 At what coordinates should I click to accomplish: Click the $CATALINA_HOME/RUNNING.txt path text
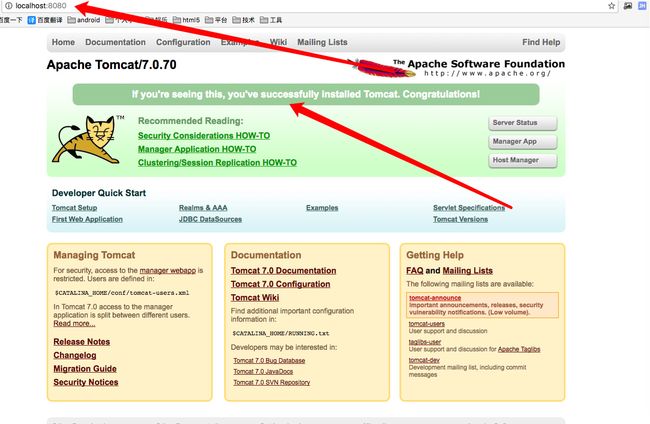tap(281, 333)
